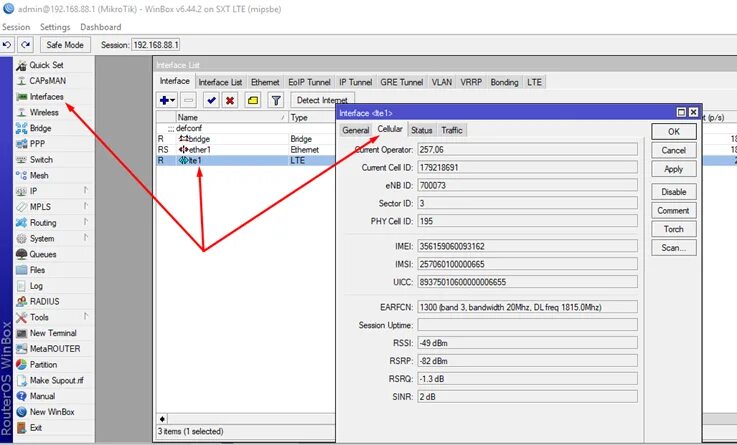Click the Apply button

tap(674, 169)
